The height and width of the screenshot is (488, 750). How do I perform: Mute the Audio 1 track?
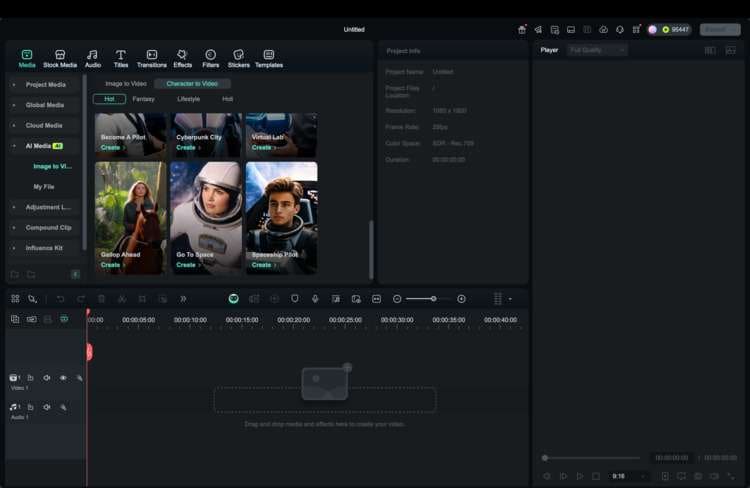[46, 407]
